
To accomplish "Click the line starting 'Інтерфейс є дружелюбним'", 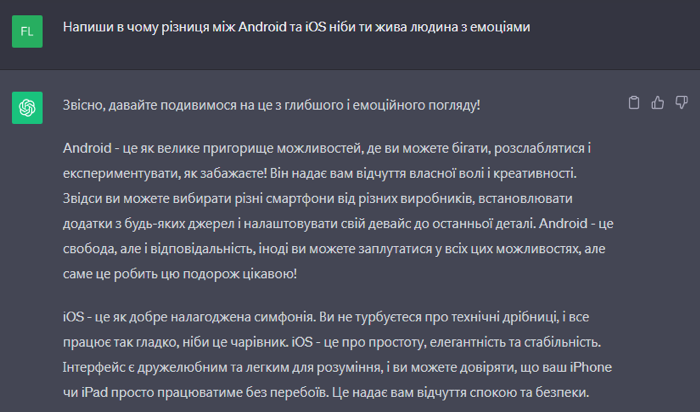I will (x=337, y=367).
